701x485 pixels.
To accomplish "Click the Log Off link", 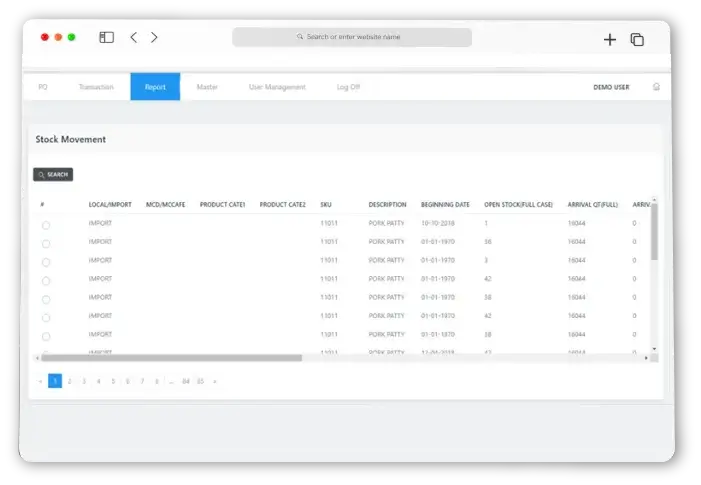I will click(x=348, y=87).
